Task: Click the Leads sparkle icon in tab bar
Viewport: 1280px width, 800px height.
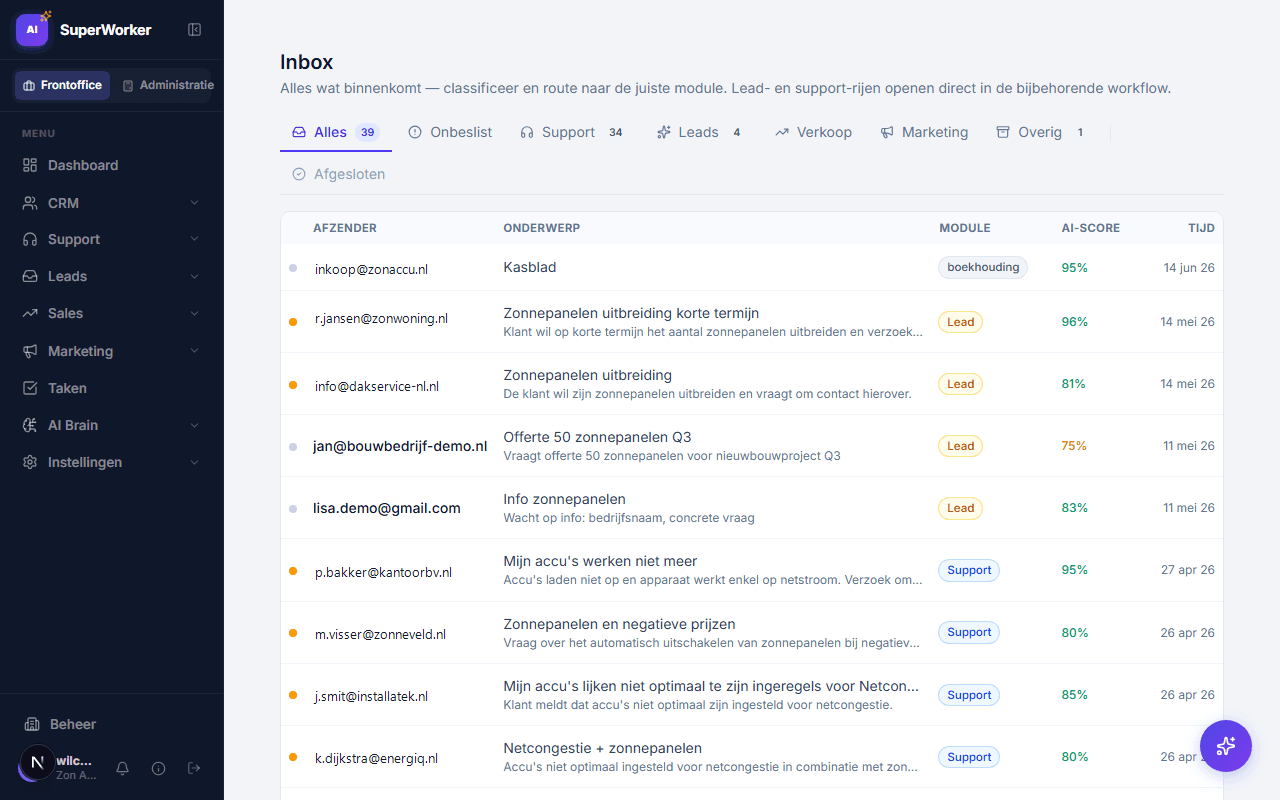Action: pos(664,132)
